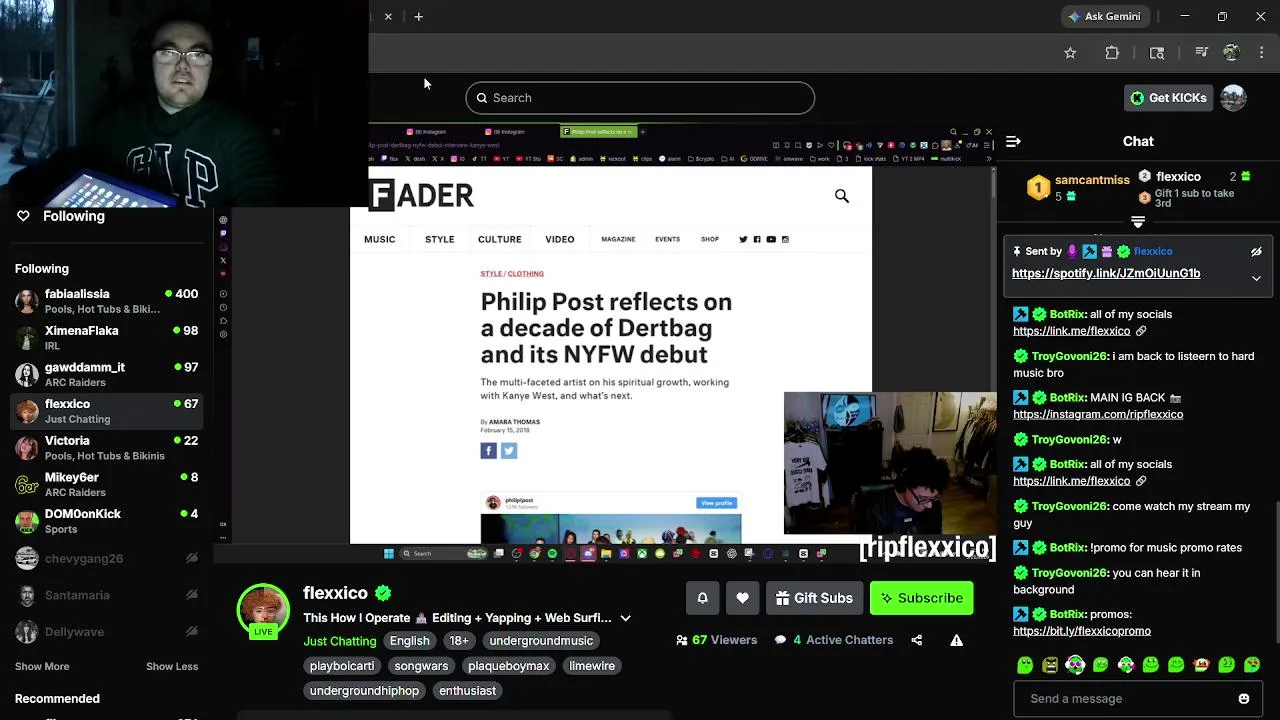This screenshot has height=720, width=1280.
Task: Open Victoria channel in sidebar
Action: [x=107, y=448]
